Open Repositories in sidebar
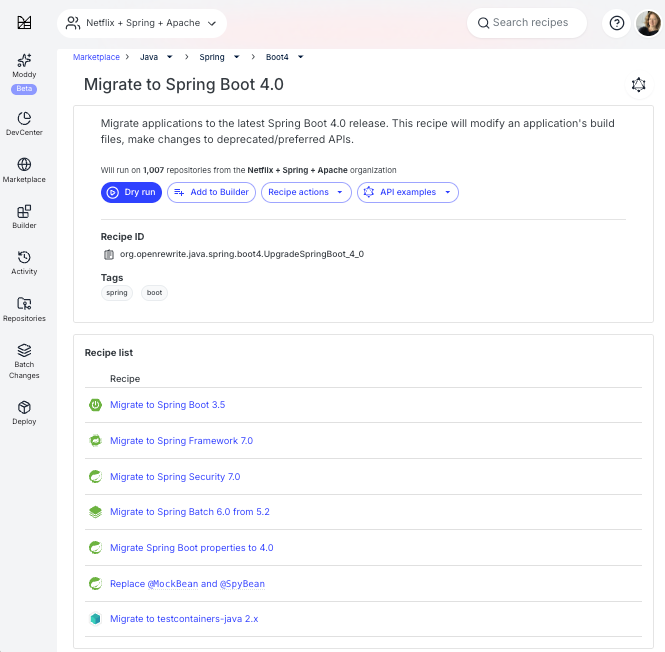 point(24,309)
